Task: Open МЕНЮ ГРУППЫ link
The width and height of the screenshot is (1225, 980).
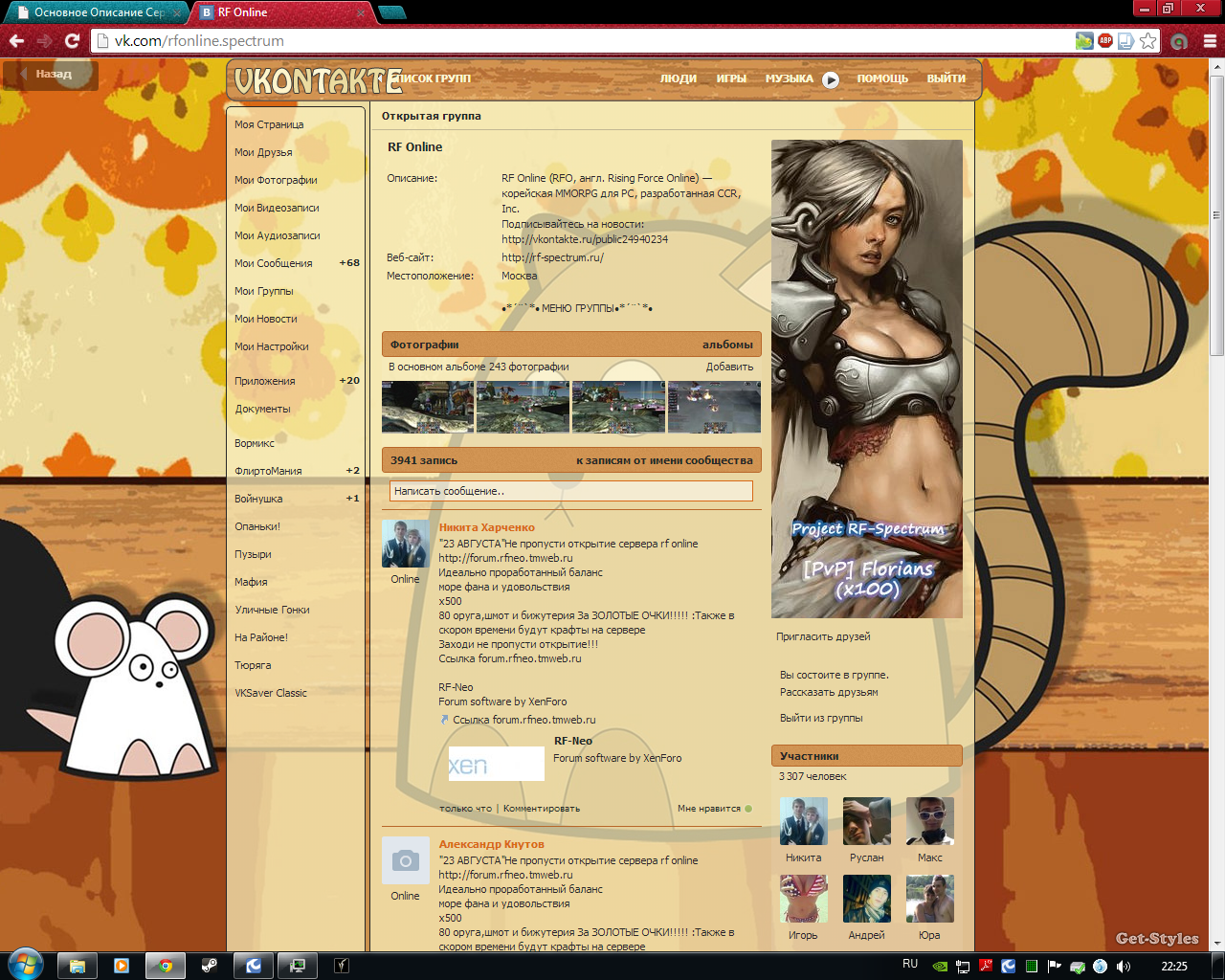Action: [x=578, y=308]
